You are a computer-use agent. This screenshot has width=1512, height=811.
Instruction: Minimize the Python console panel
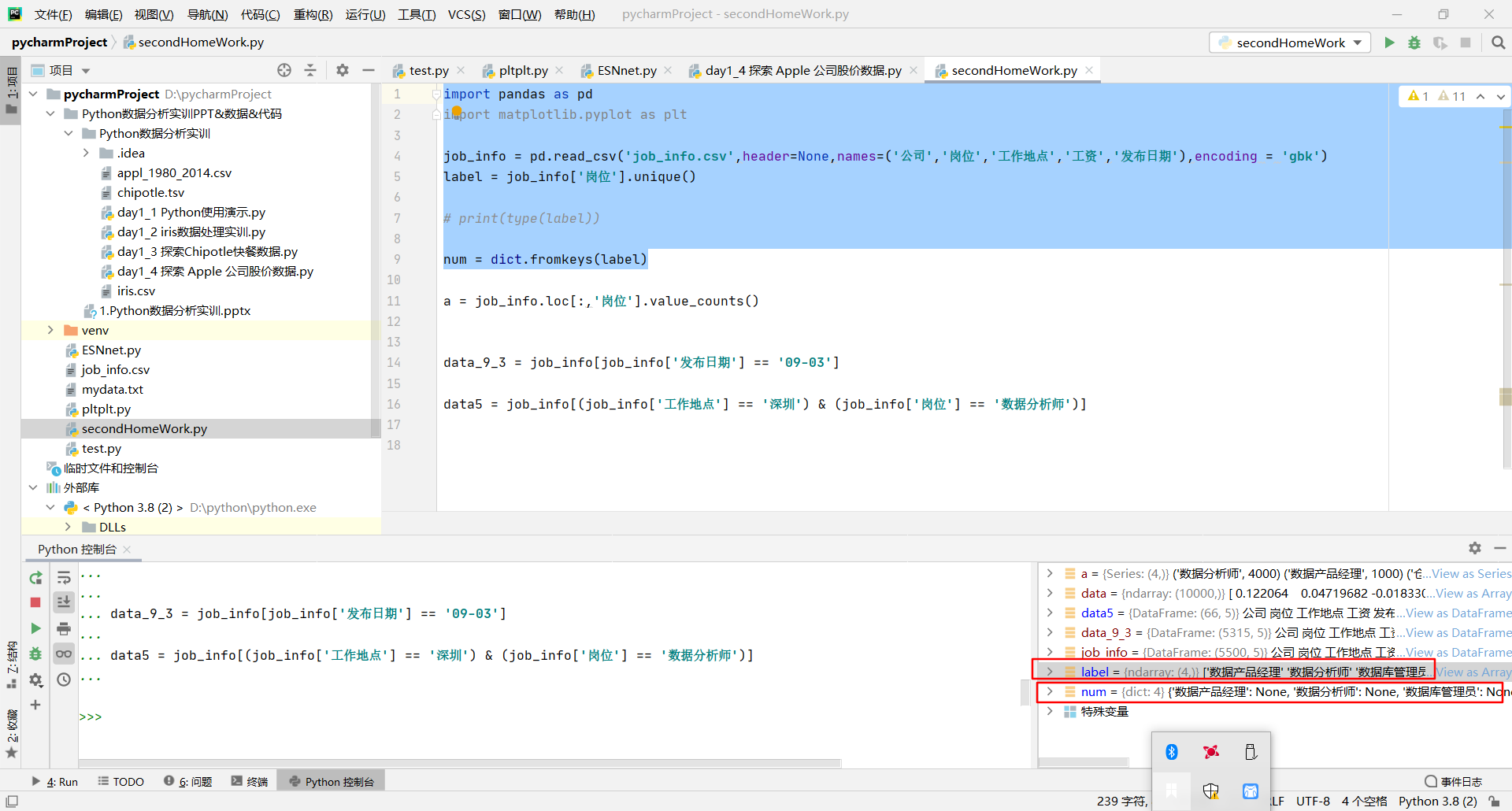1500,548
